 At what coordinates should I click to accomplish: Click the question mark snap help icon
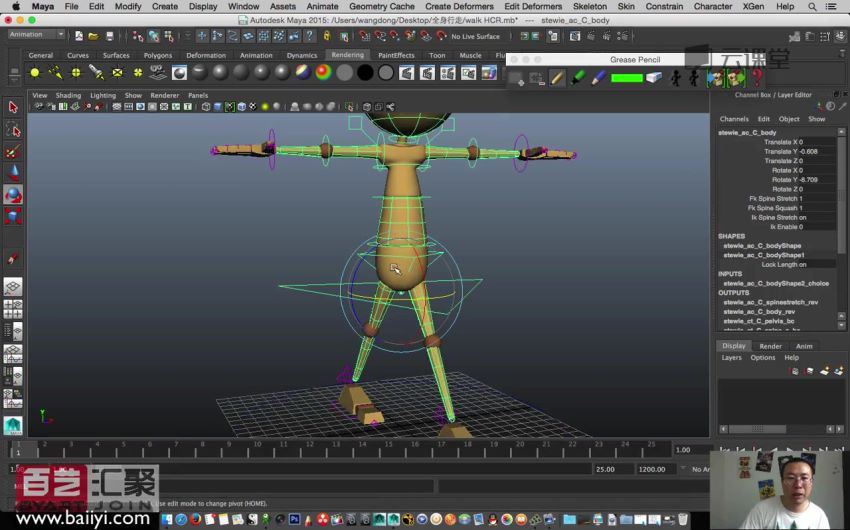point(309,36)
